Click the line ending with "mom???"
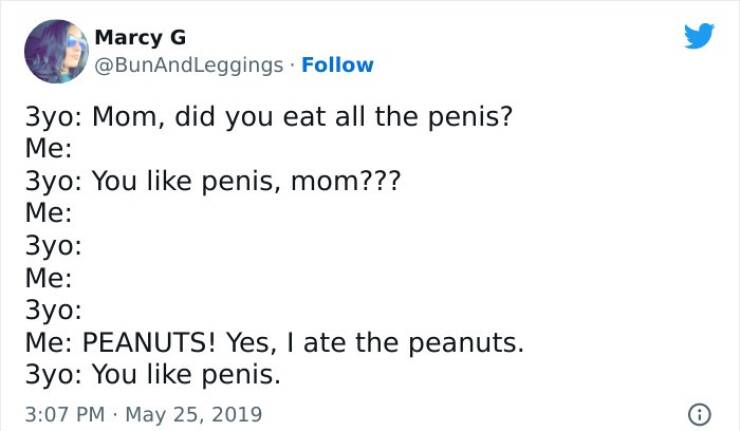 tap(210, 184)
